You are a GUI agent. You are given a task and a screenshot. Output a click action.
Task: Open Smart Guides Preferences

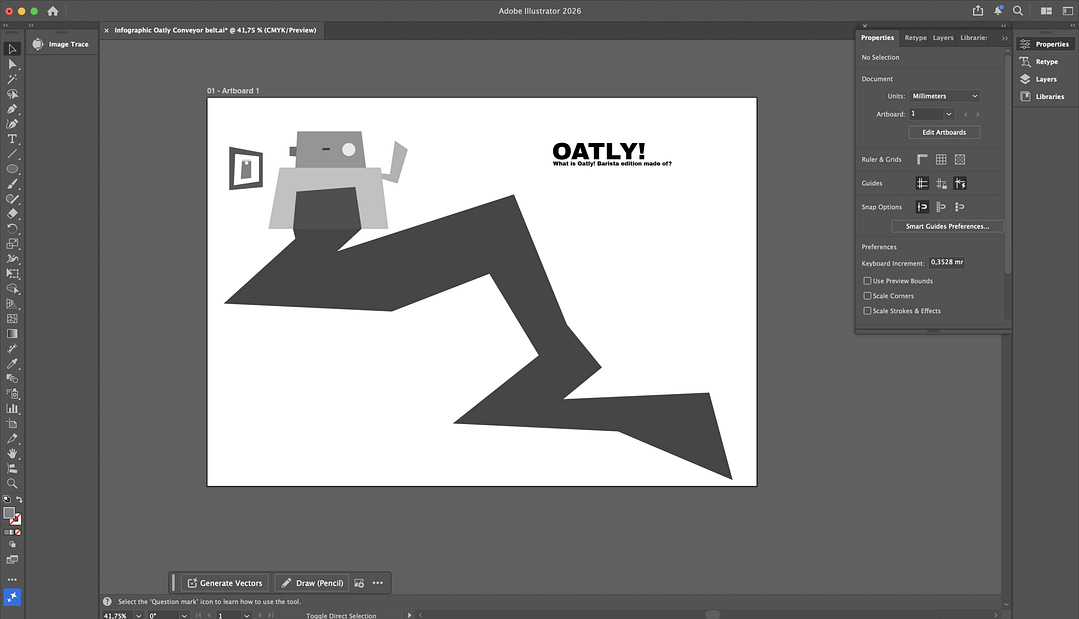tap(946, 226)
